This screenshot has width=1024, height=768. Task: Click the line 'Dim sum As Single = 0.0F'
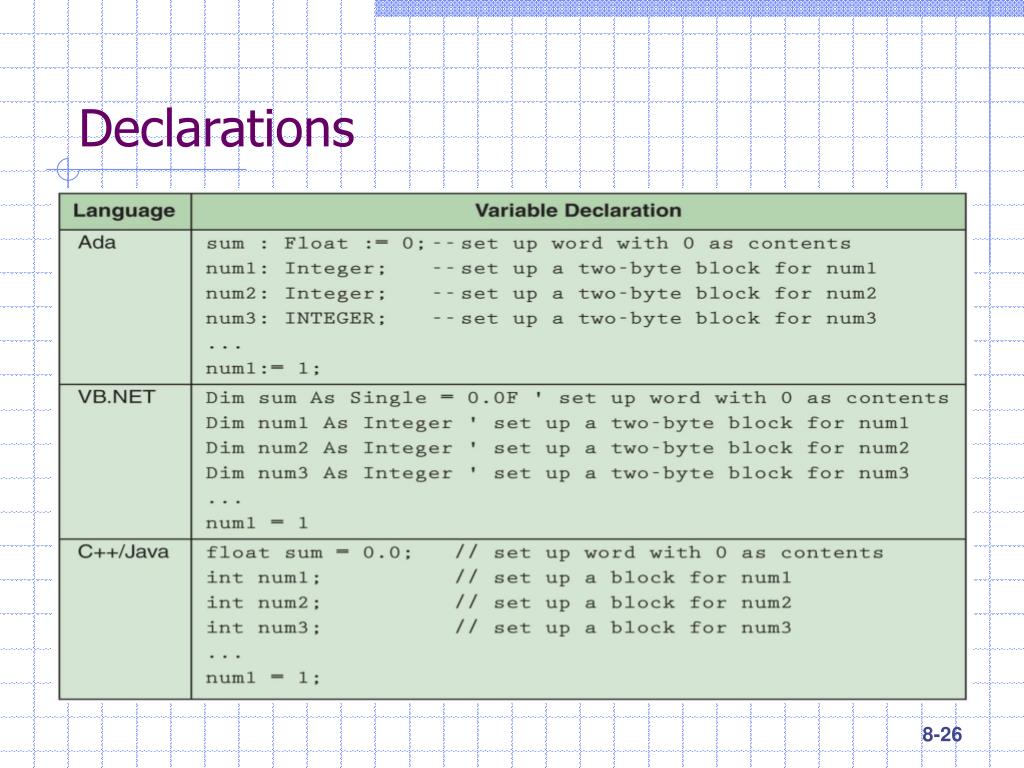click(362, 398)
